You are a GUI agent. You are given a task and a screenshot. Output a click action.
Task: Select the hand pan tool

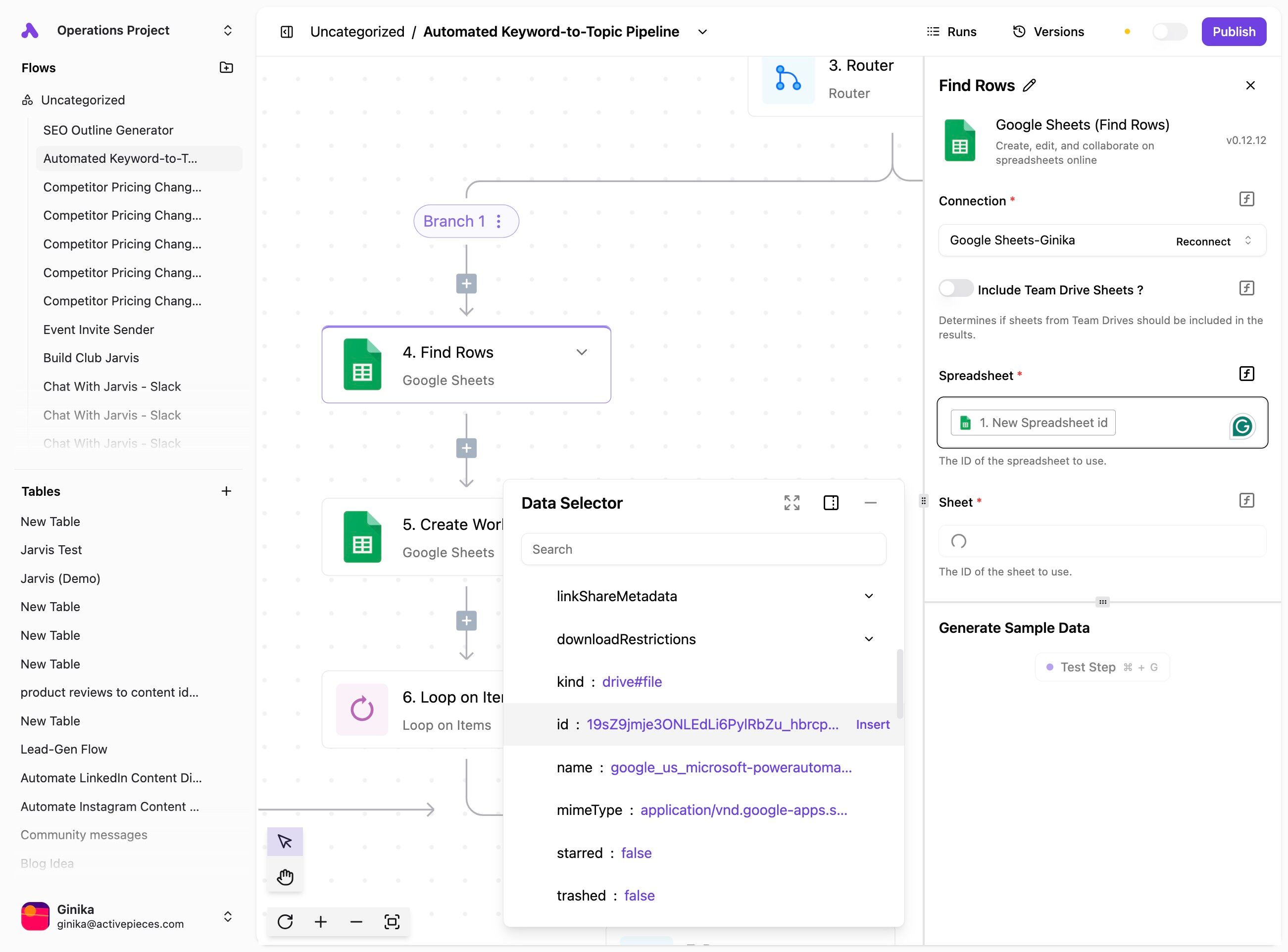click(x=285, y=876)
